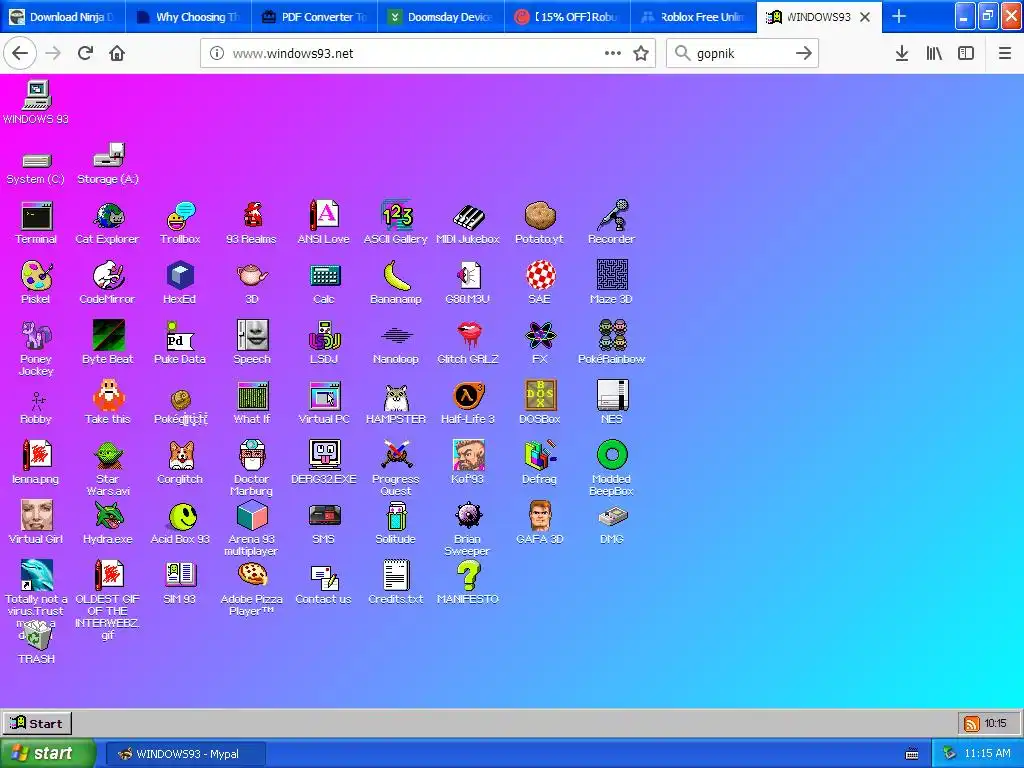1024x768 pixels.
Task: Click the address bar URL field
Action: [x=428, y=54]
